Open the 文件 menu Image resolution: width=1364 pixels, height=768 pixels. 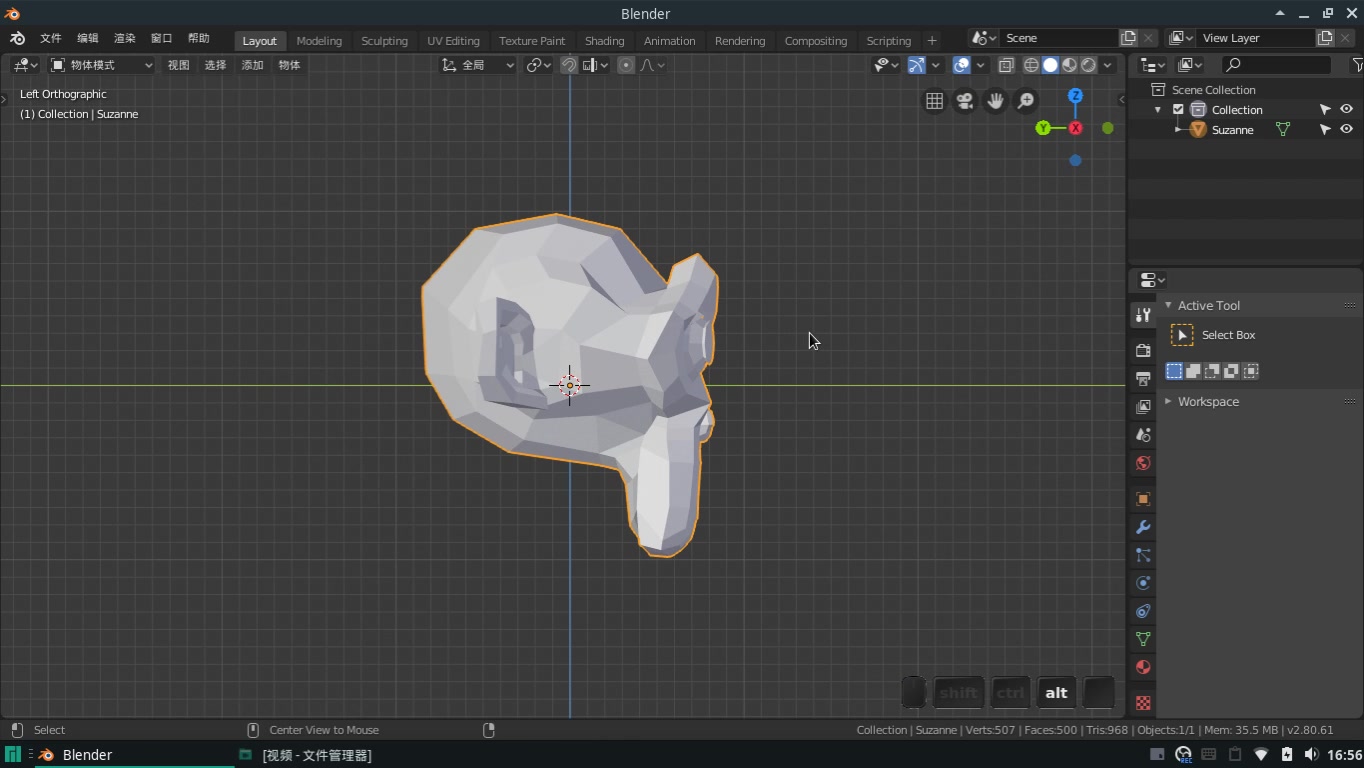[50, 39]
